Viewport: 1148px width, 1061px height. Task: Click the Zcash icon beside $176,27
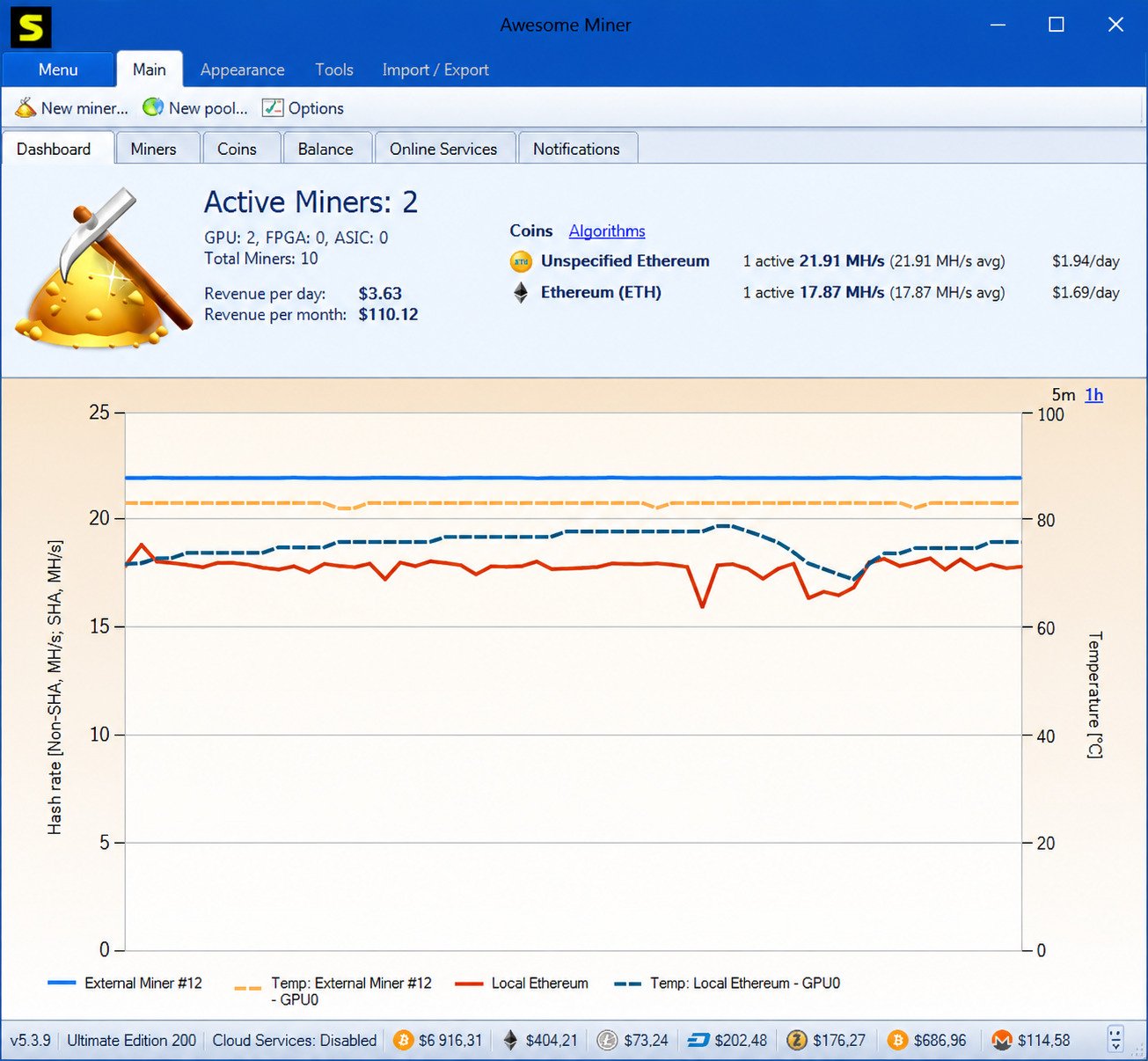796,1040
